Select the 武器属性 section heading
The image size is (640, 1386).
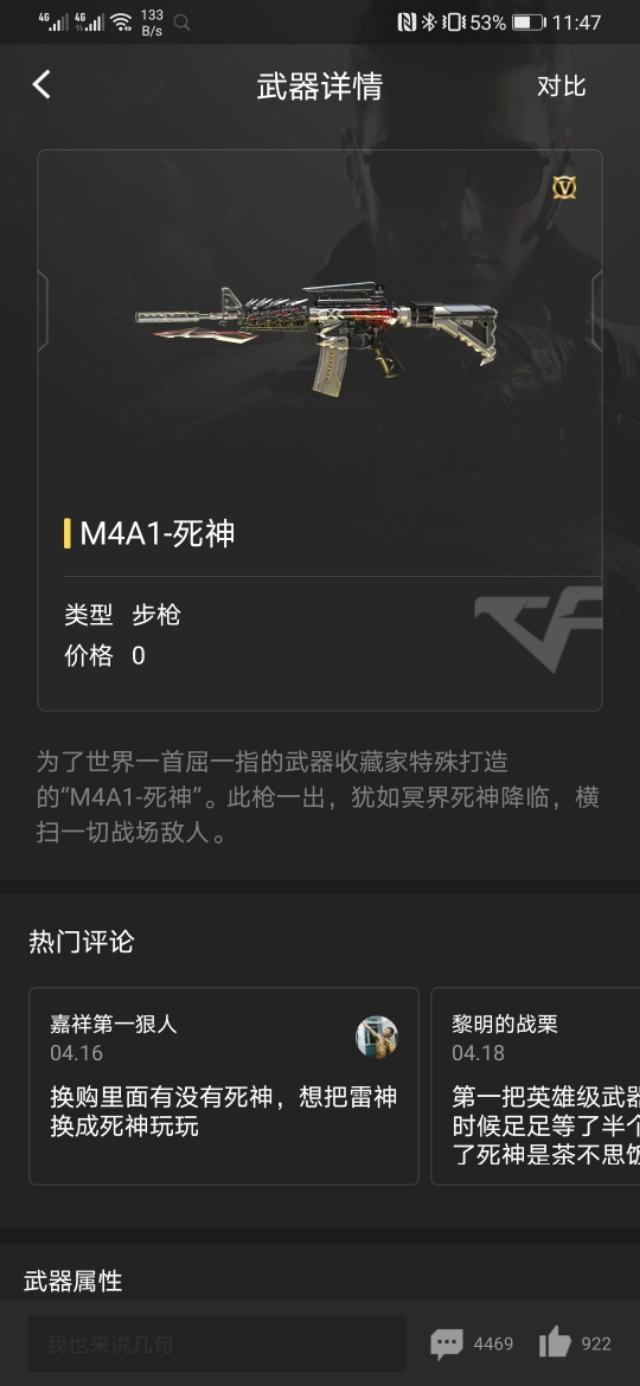pos(73,1281)
